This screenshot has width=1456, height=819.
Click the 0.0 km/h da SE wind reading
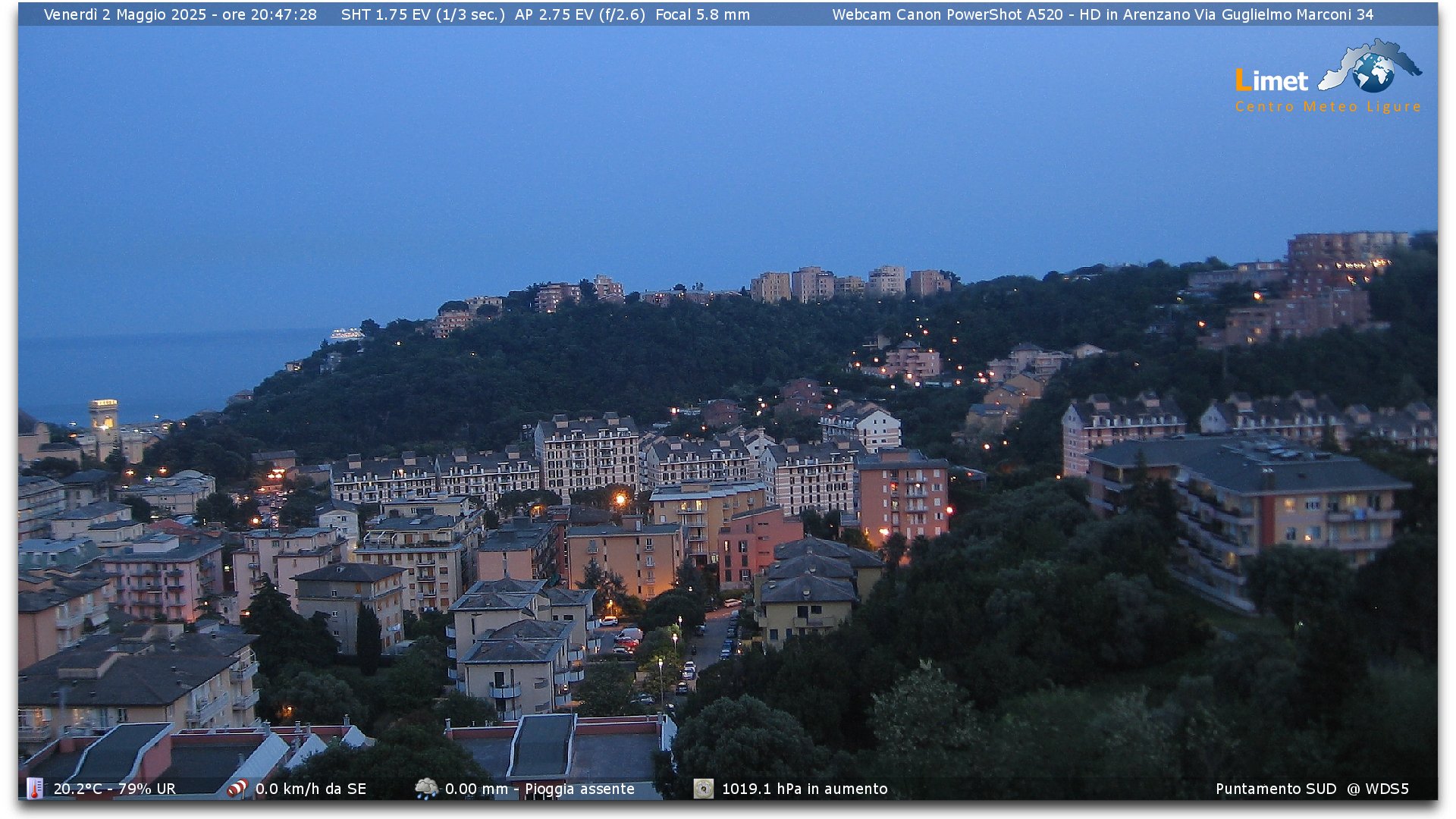coord(311,789)
